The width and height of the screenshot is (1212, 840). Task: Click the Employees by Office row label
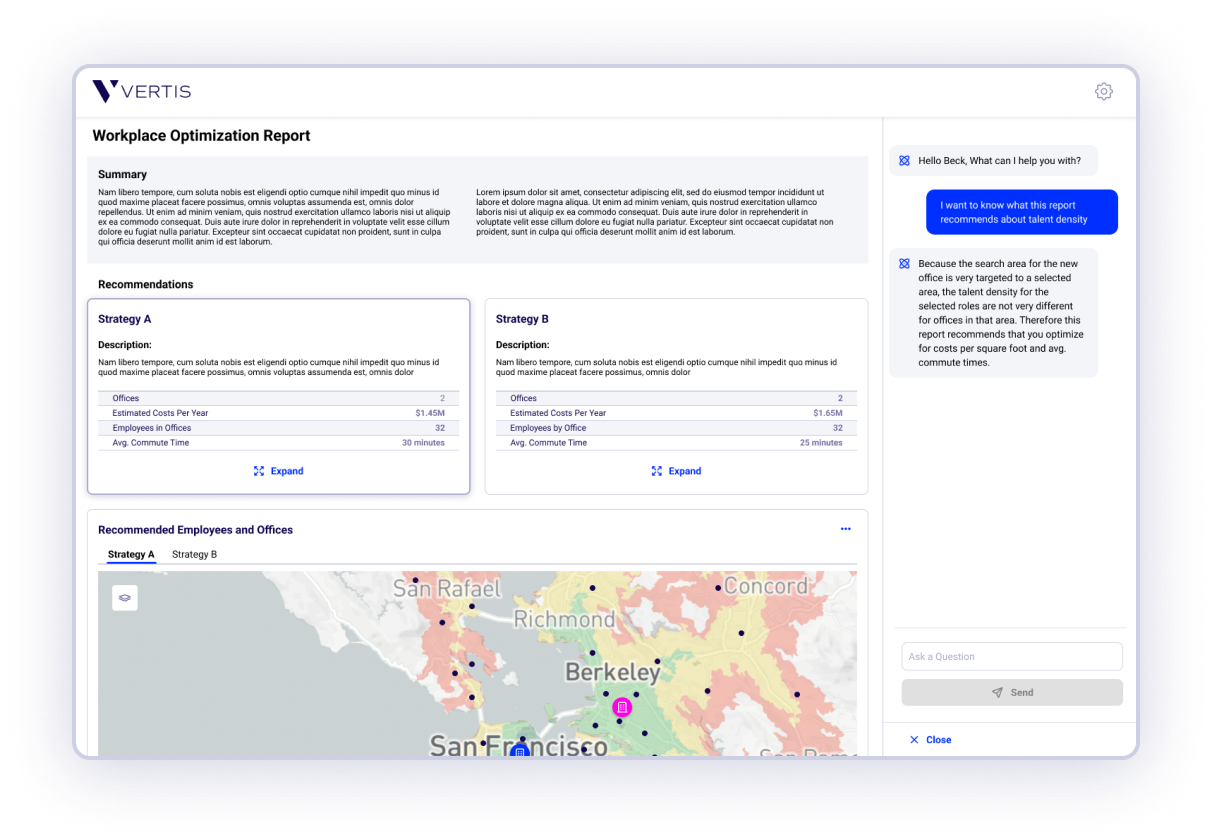548,428
